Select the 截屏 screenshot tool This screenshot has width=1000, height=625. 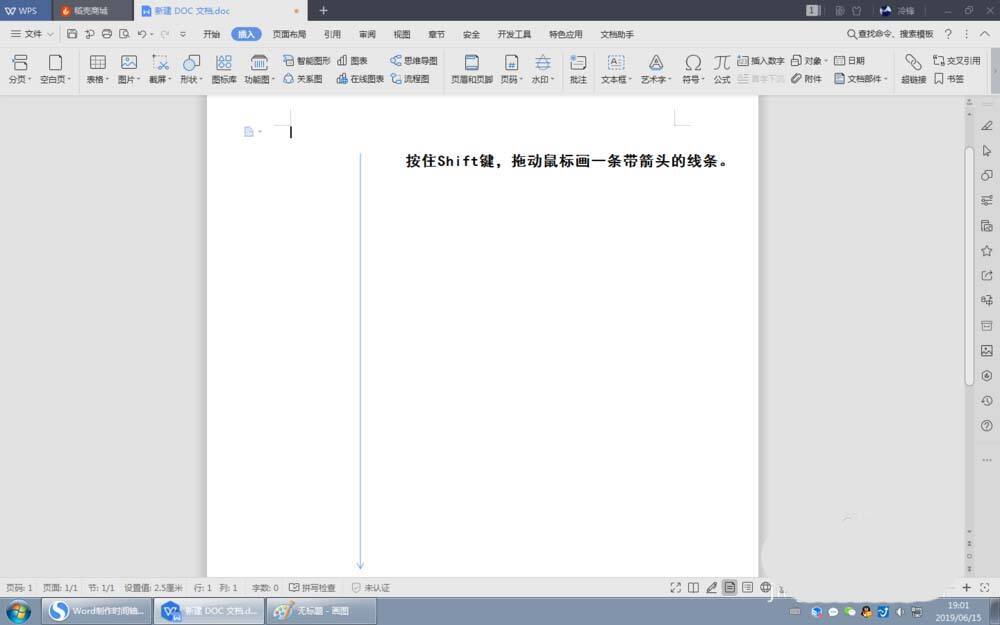[x=159, y=67]
